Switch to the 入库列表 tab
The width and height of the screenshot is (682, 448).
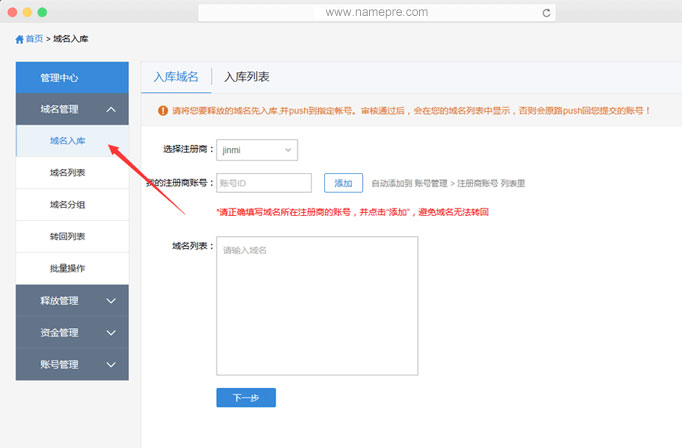(246, 77)
